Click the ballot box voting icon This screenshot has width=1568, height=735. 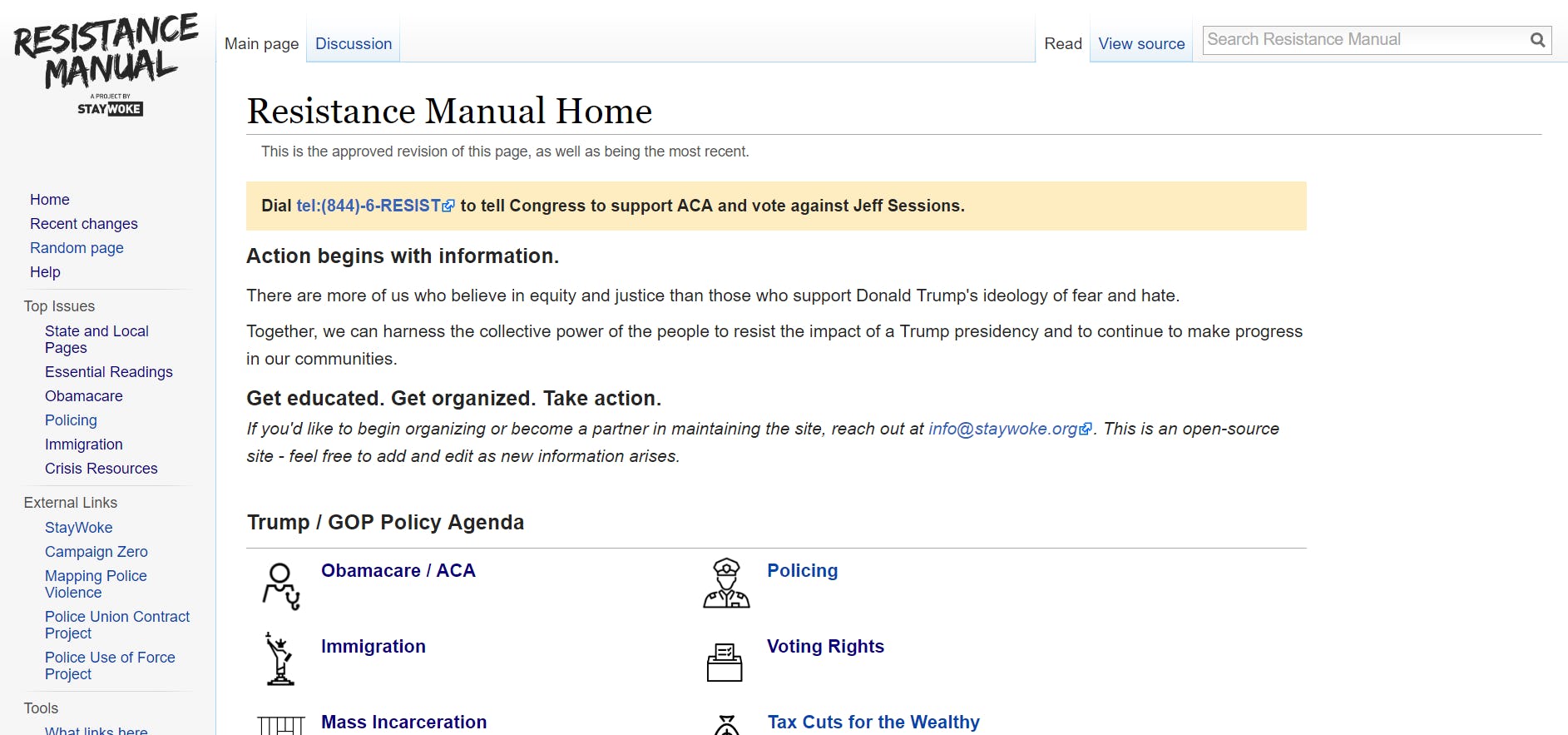tap(725, 662)
